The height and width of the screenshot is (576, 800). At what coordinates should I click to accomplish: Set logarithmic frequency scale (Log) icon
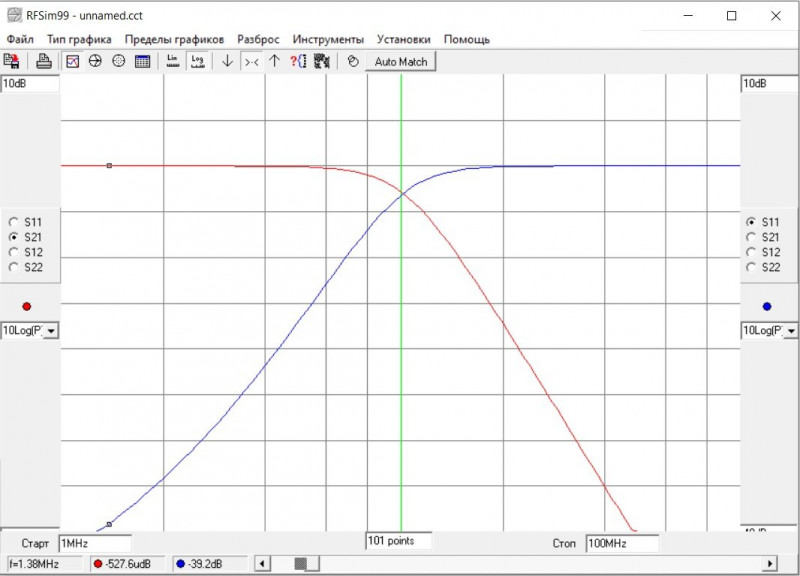pyautogui.click(x=197, y=61)
